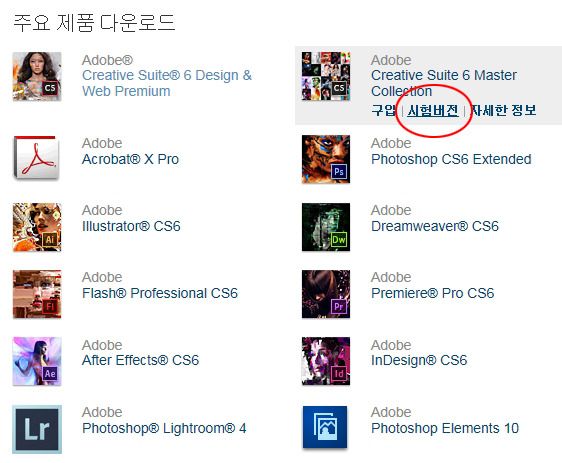Click the 주요 제품 다운로드 heading
562x463 pixels.
[x=94, y=23]
